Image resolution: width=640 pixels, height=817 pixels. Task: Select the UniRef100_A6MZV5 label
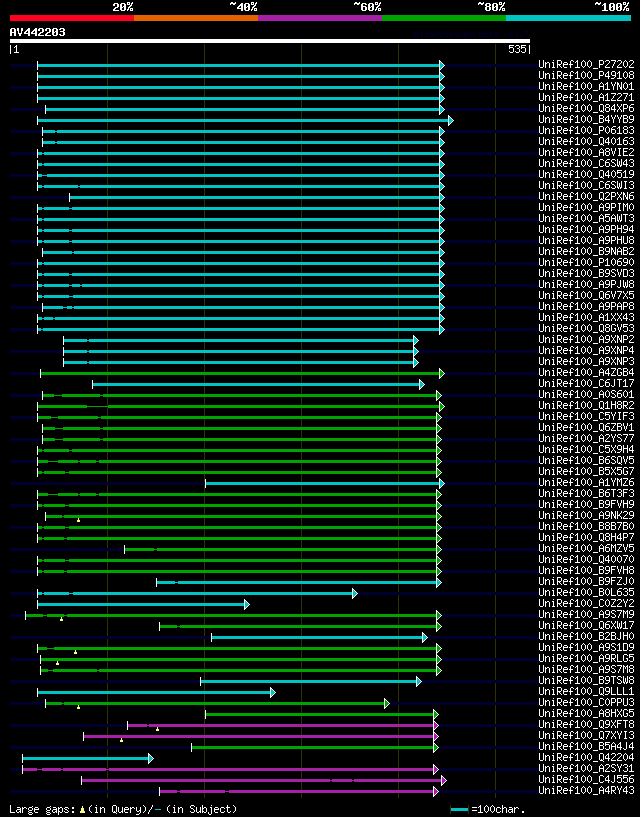586,548
